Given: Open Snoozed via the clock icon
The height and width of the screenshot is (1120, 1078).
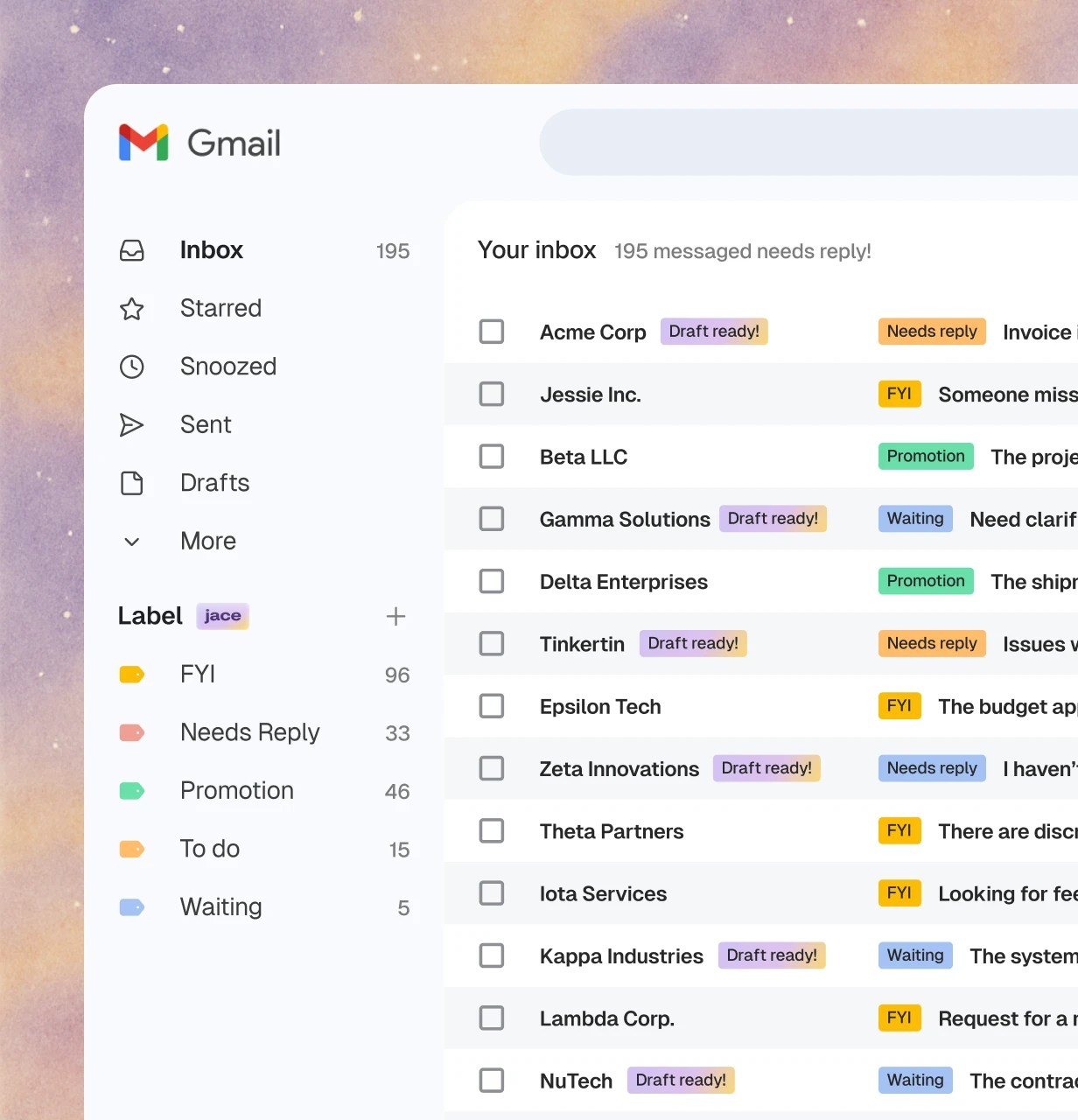Looking at the screenshot, I should (x=132, y=367).
